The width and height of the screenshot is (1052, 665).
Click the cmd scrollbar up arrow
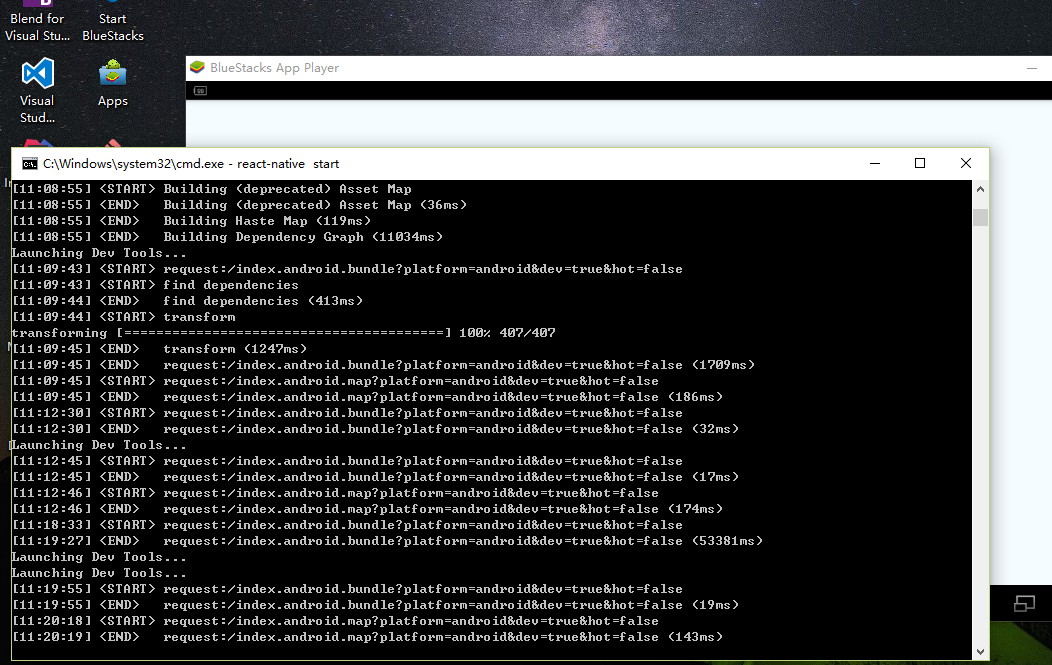point(980,189)
